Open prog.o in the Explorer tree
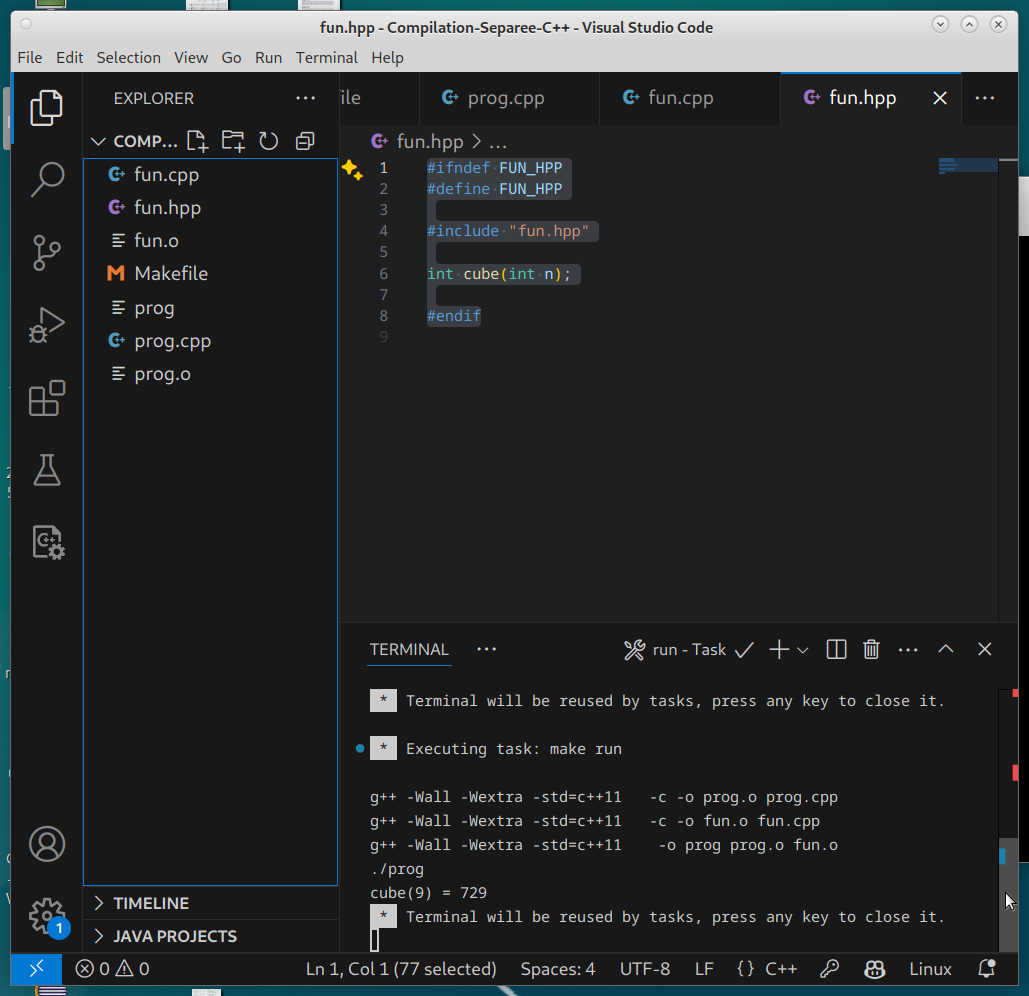 click(211, 374)
